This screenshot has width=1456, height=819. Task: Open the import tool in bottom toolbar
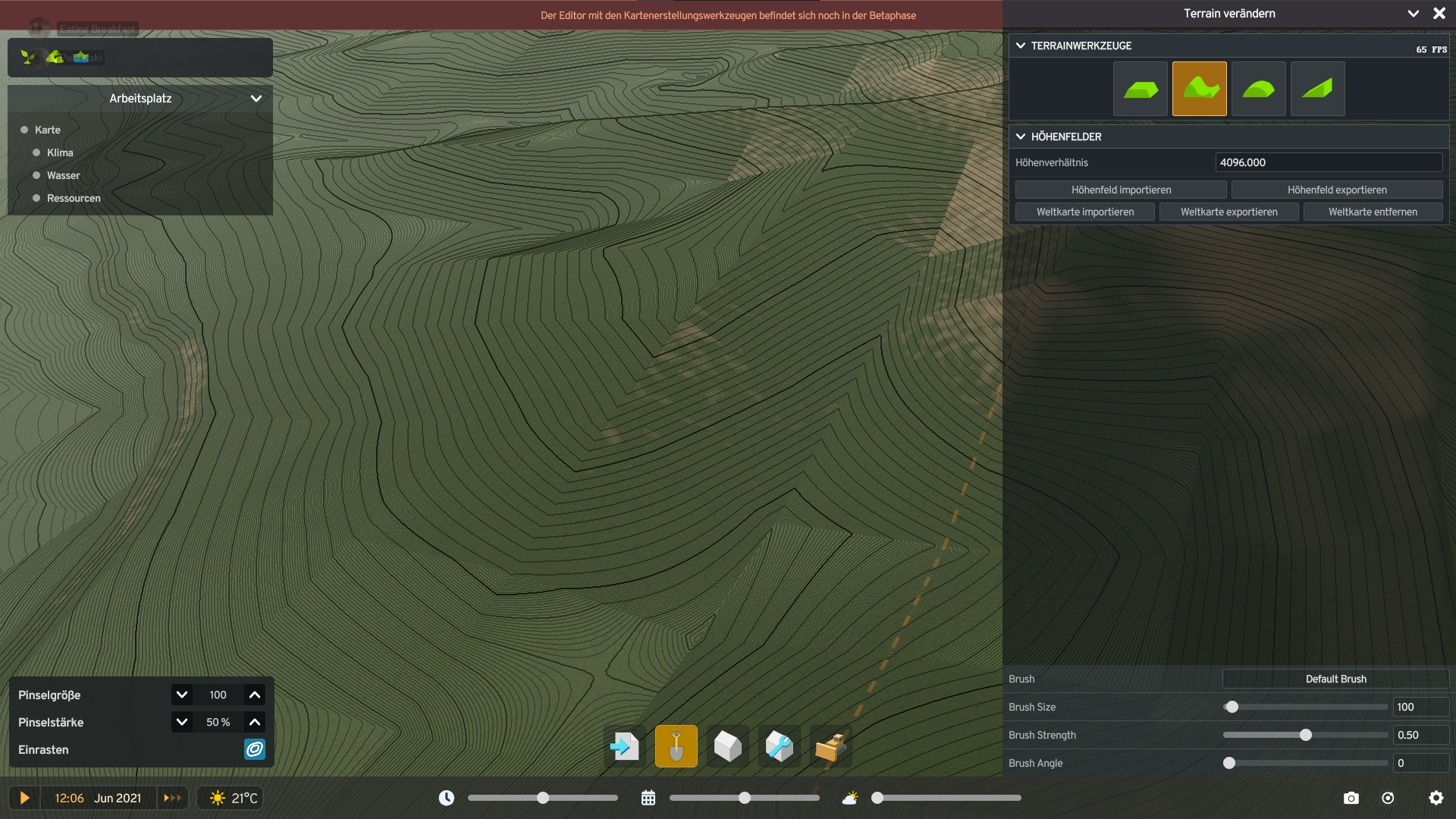[625, 746]
